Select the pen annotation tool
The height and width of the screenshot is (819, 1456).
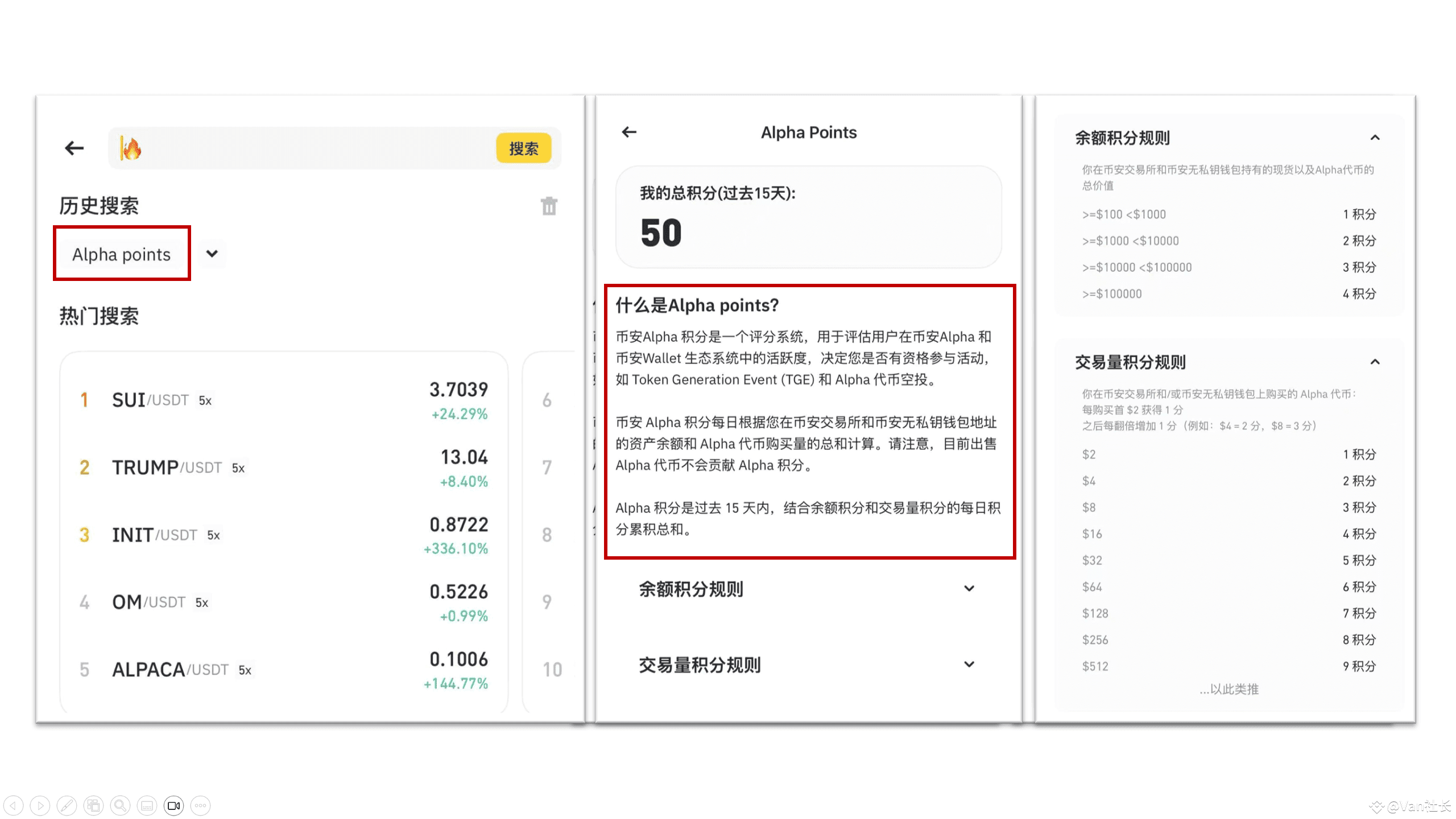pyautogui.click(x=67, y=805)
